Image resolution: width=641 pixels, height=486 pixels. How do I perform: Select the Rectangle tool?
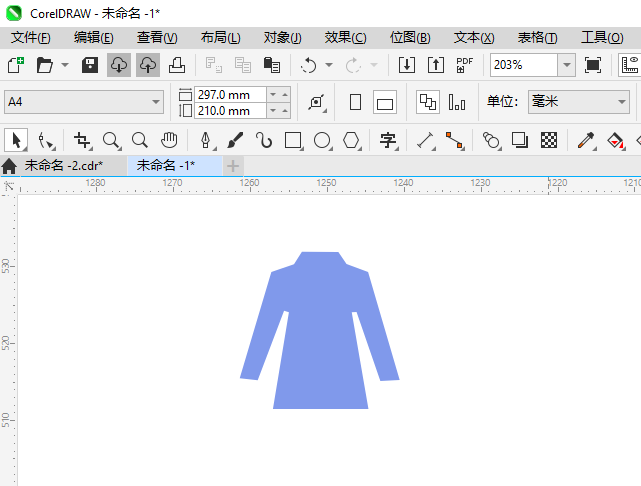pos(293,140)
